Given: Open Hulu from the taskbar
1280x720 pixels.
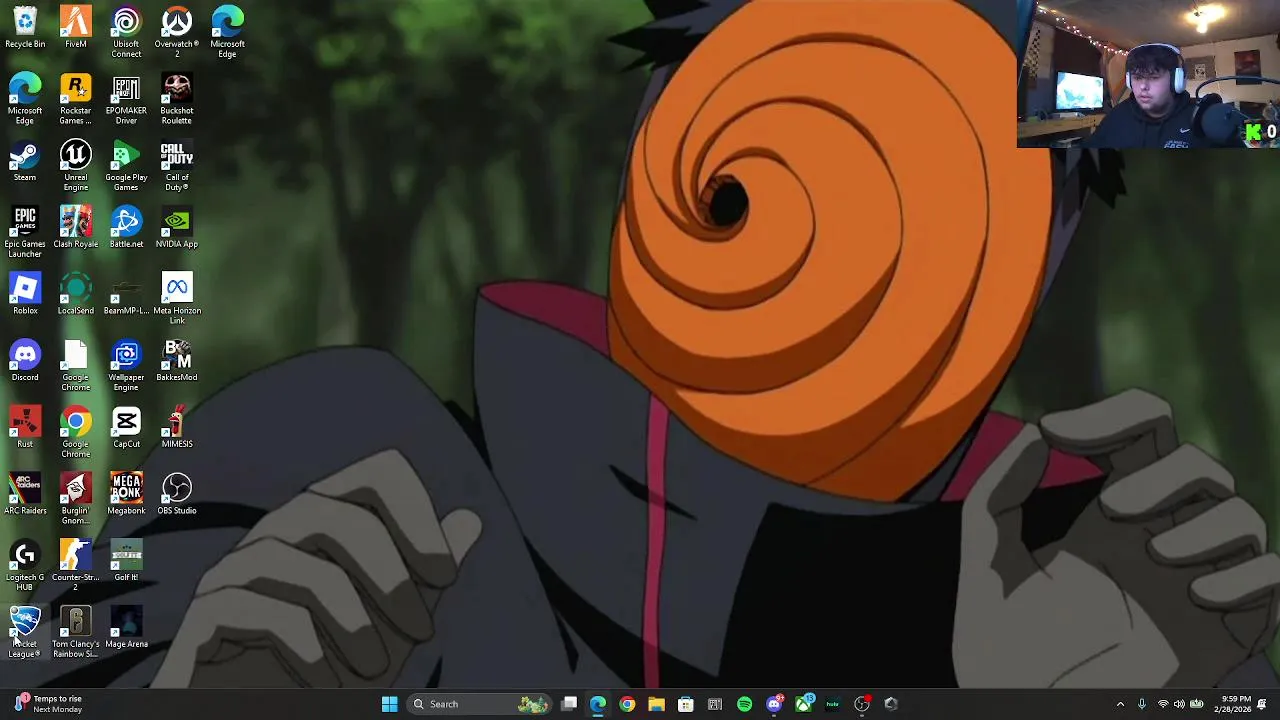Looking at the screenshot, I should (833, 704).
